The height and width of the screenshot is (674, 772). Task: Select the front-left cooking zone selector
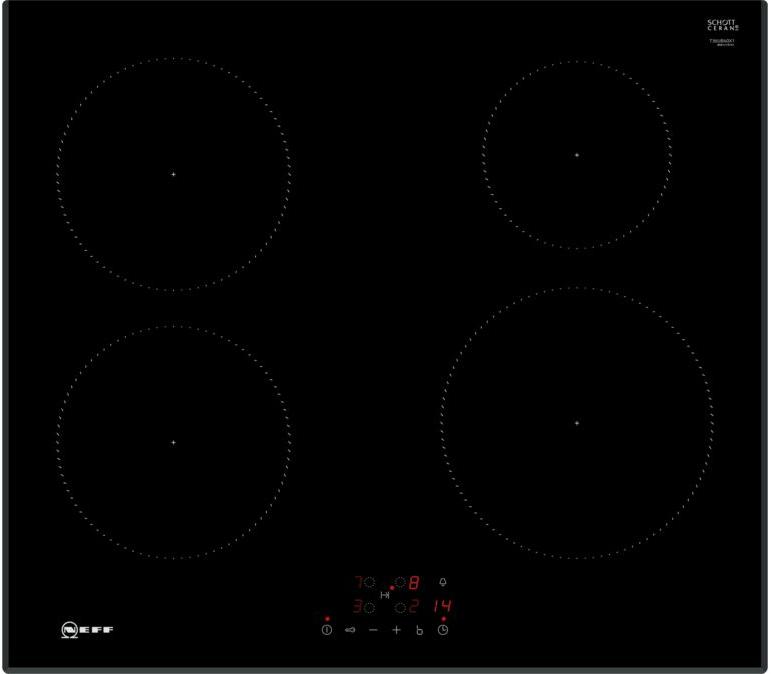tap(369, 606)
